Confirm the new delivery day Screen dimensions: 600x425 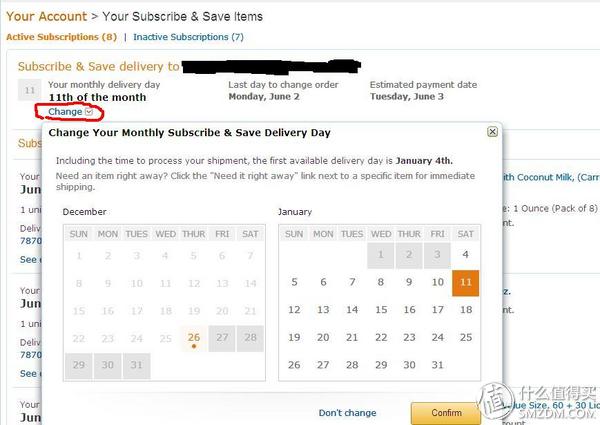446,413
